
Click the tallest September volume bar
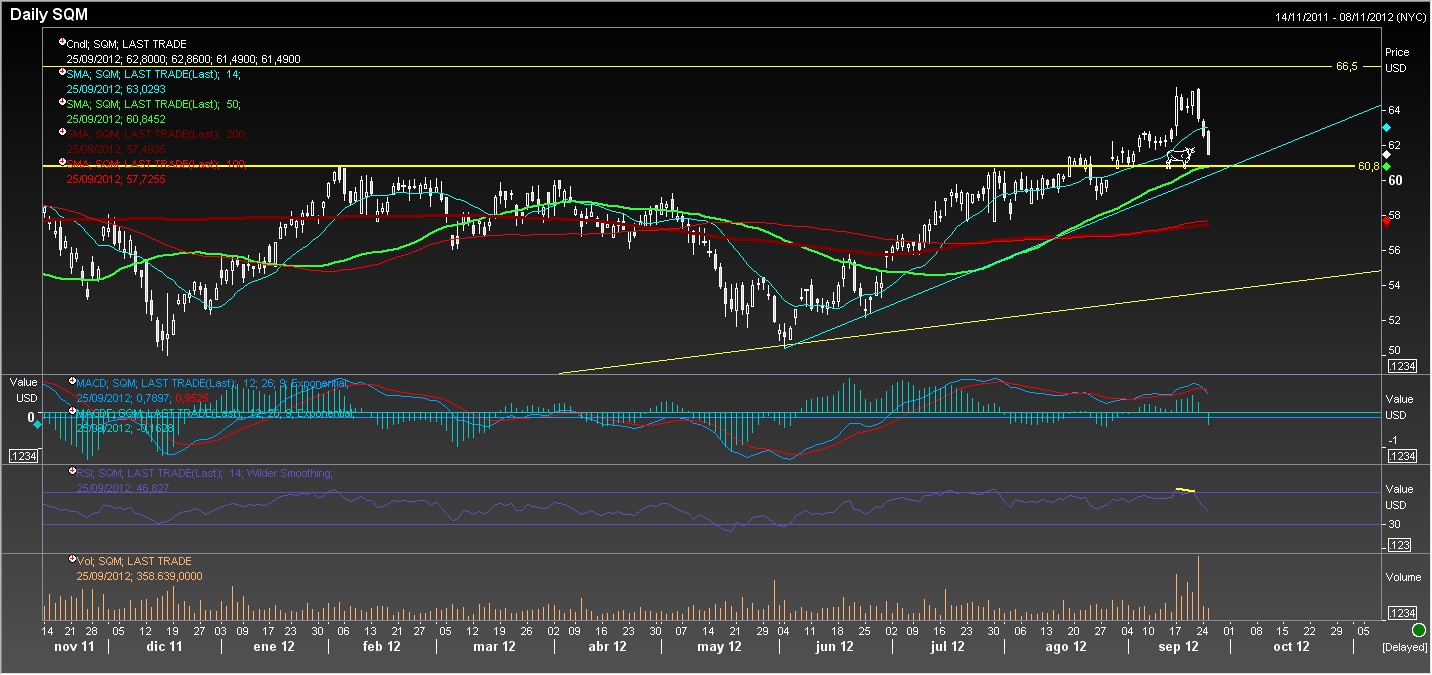pyautogui.click(x=1198, y=588)
